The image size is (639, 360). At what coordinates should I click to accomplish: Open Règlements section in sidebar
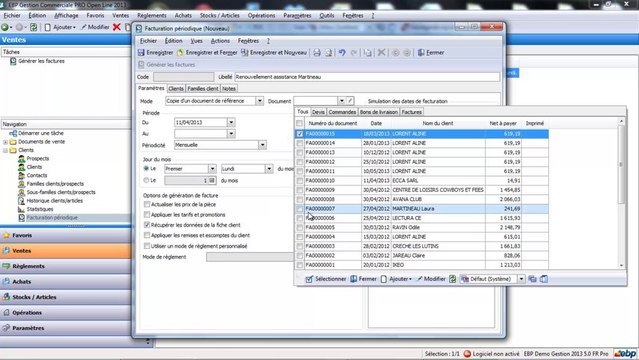[x=66, y=266]
